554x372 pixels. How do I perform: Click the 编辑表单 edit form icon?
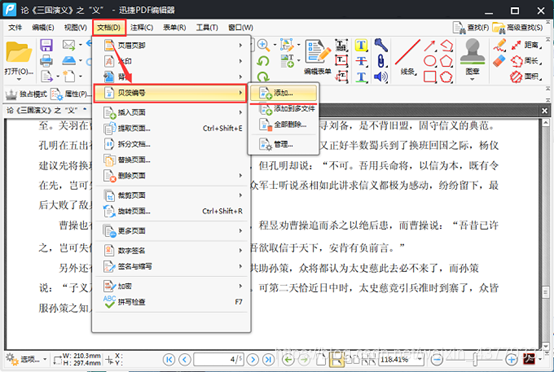tap(317, 57)
